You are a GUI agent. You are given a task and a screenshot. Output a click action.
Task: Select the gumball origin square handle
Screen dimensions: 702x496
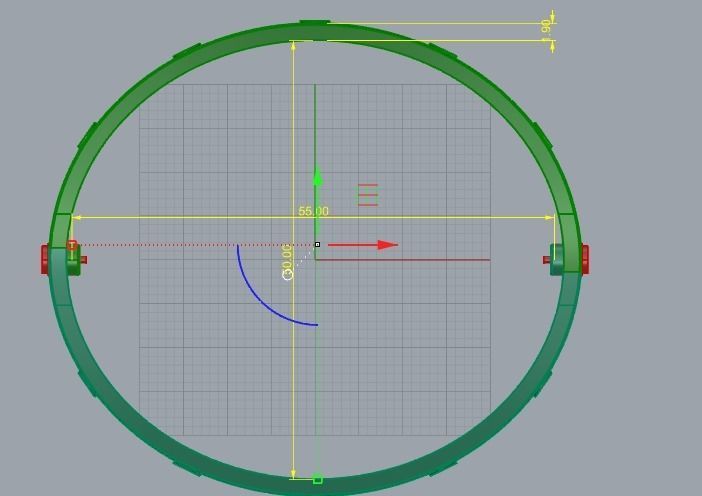(317, 244)
